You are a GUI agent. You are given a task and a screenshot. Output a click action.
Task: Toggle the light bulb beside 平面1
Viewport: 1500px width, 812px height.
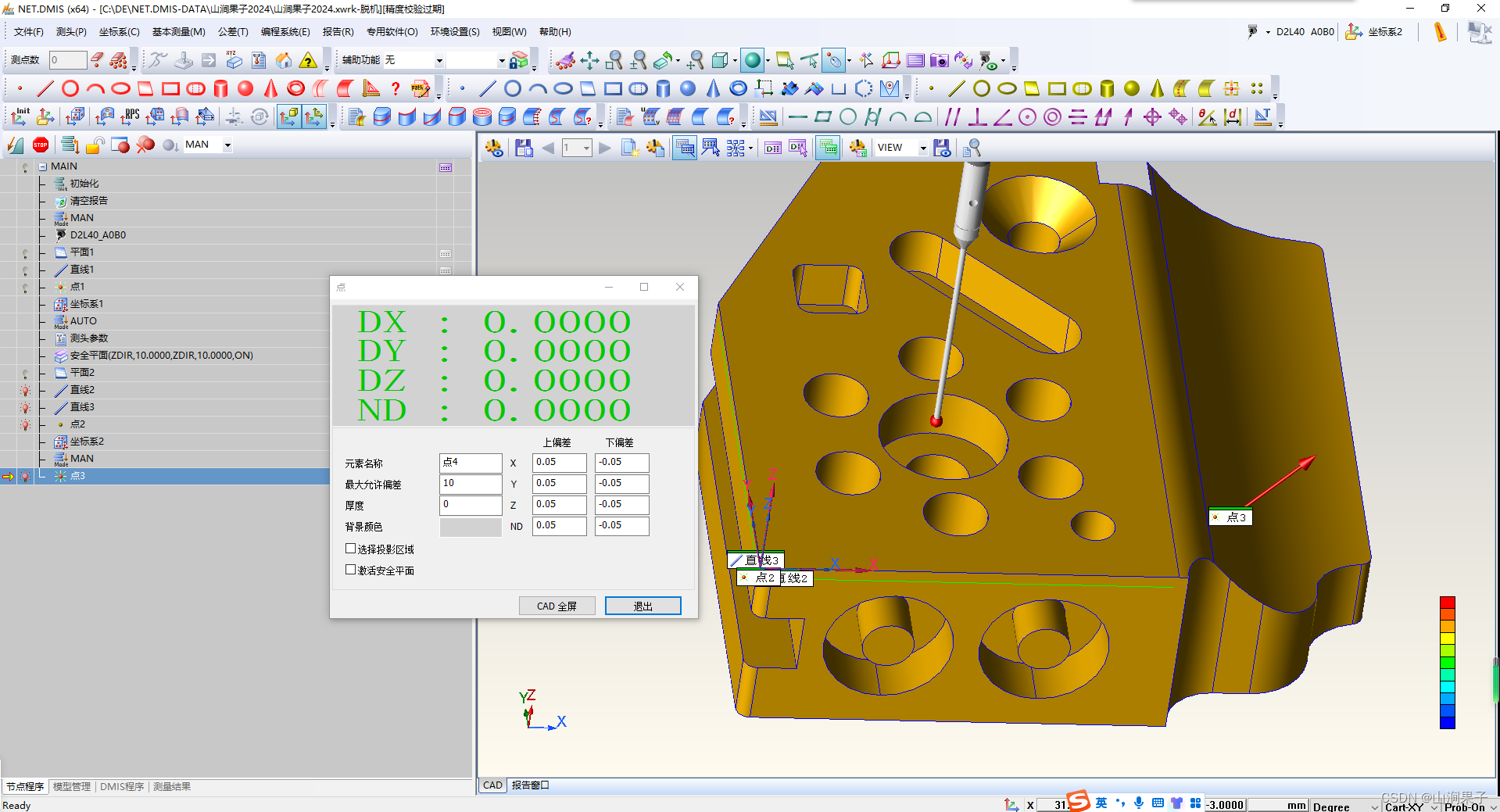coord(25,253)
